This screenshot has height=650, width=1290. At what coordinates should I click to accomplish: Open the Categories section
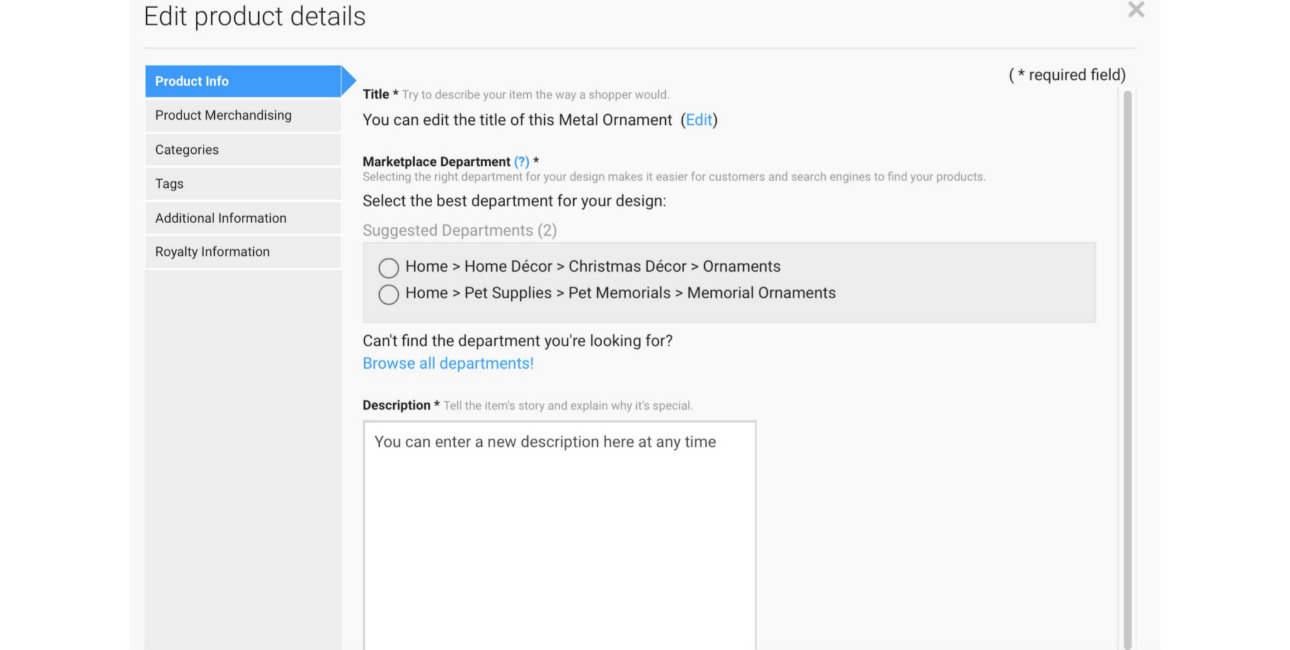[x=243, y=150]
